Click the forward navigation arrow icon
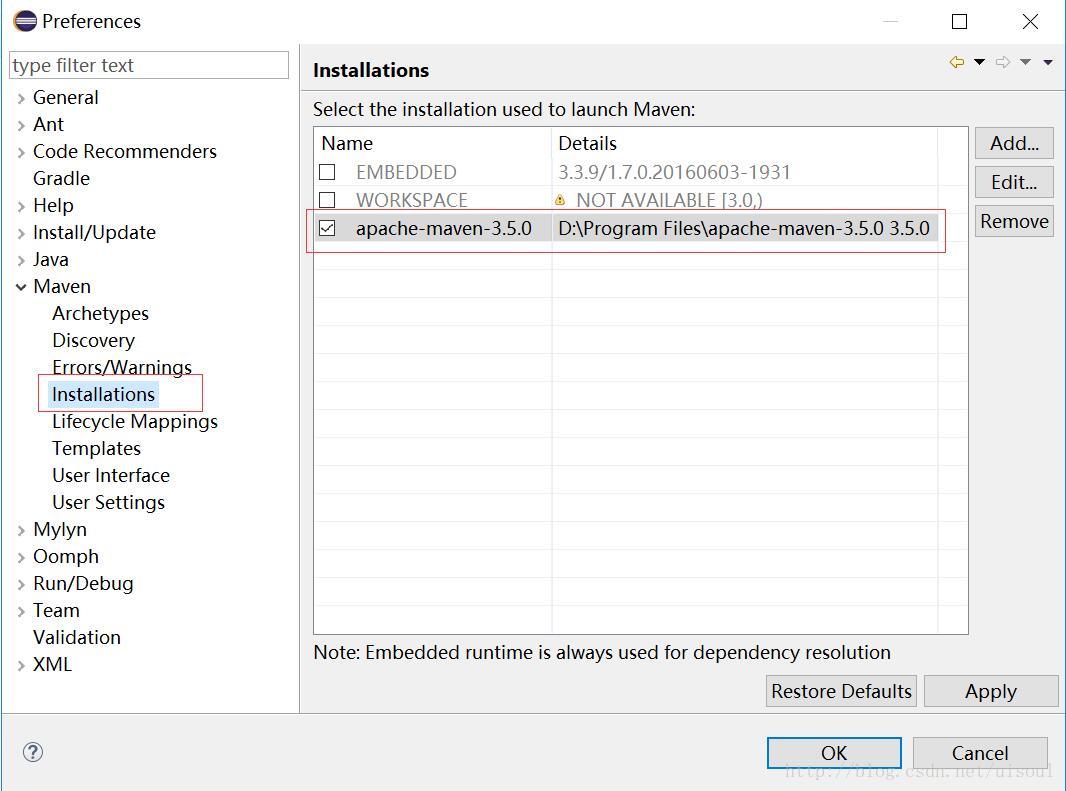Screen dimensions: 1066x791 point(1003,62)
